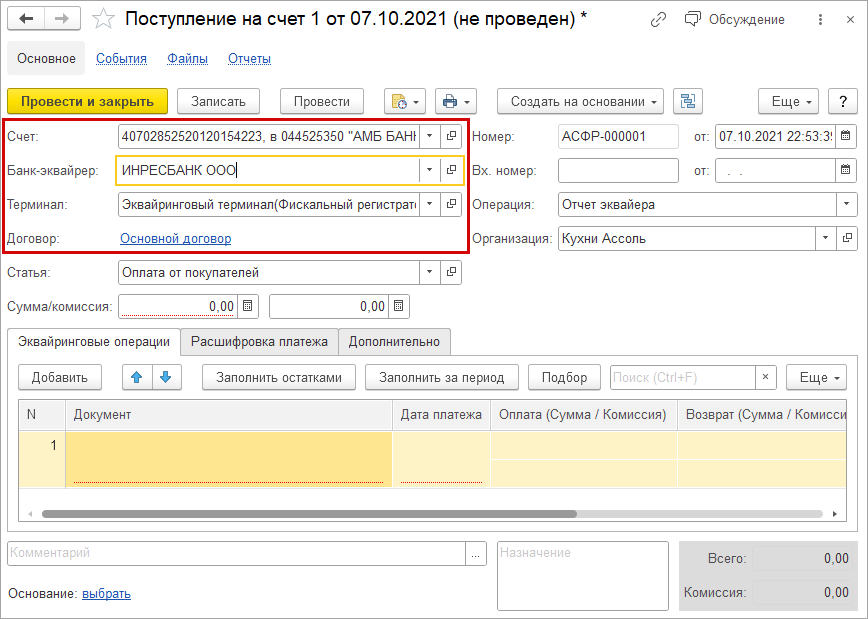Screen dimensions: 868x619
Task: Move row up with blue up arrow
Action: (137, 378)
